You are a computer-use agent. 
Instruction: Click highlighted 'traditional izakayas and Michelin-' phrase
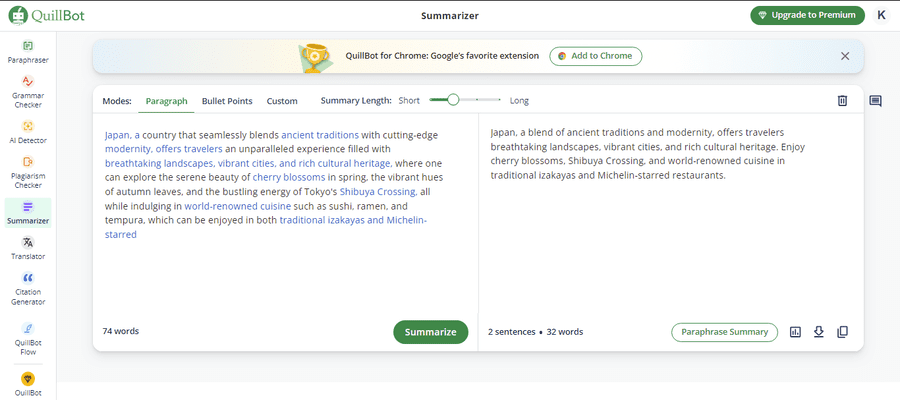[353, 220]
